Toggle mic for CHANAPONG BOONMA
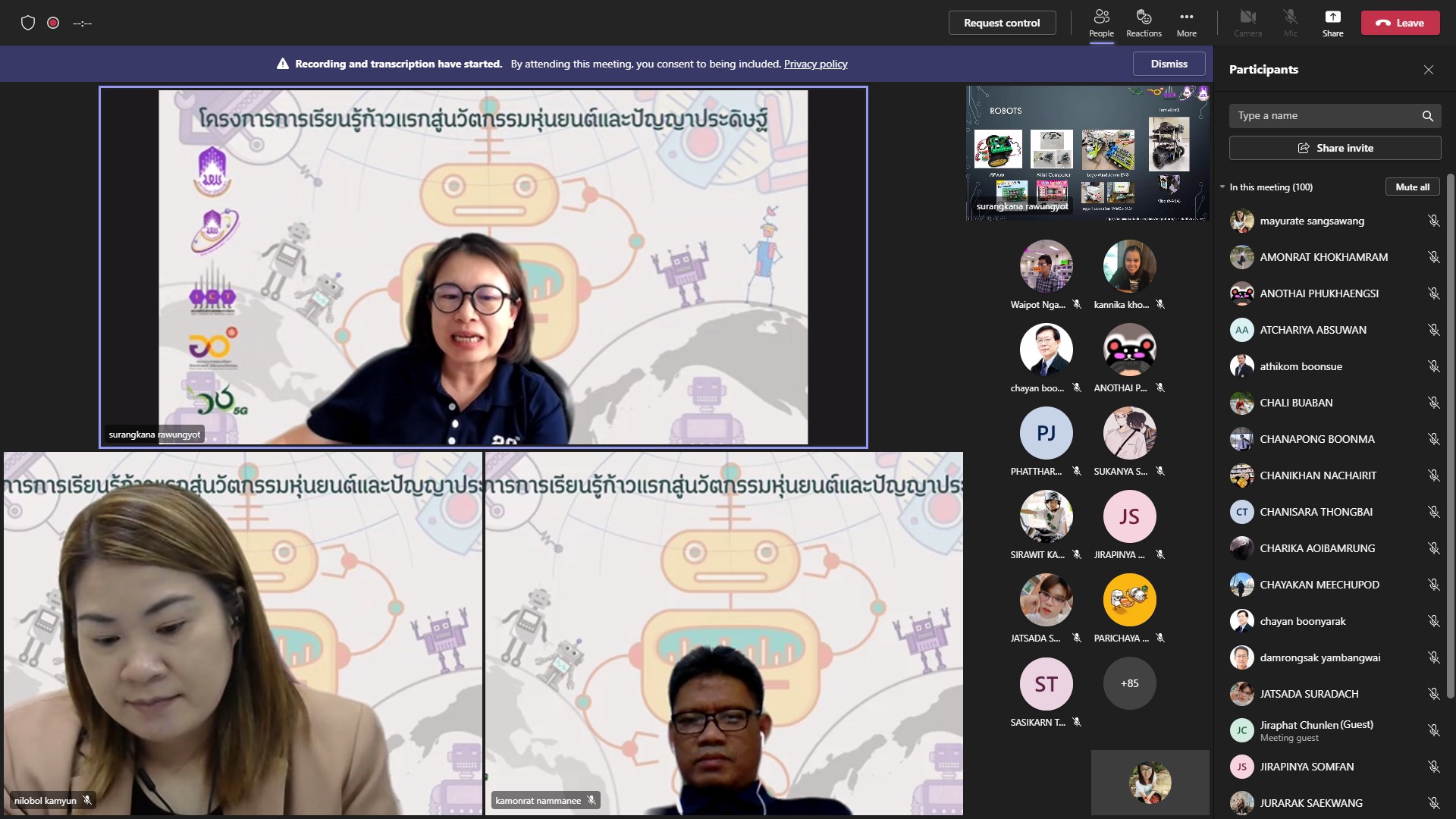Screen dimensions: 1456x819 click(x=1433, y=439)
